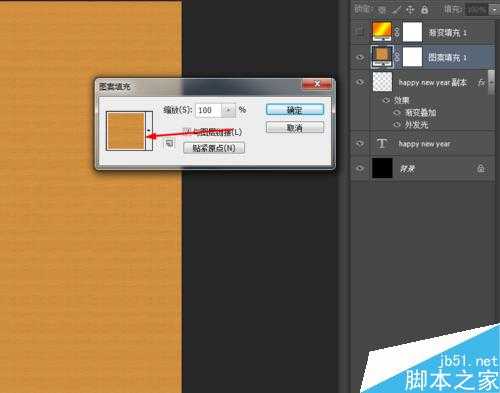Screen dimensions: 500x393
Task: Toggle the 渐变叠加 effect visibility
Action: point(397,113)
